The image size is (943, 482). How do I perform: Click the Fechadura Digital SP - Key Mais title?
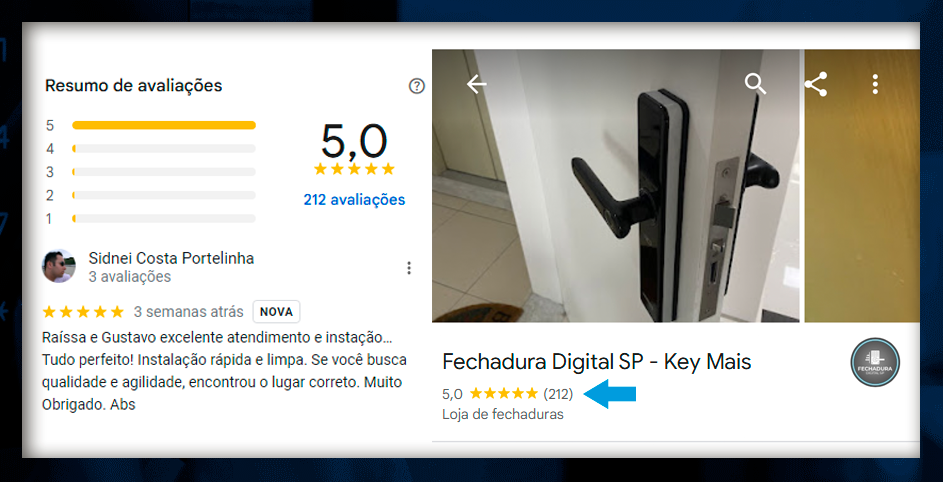click(597, 362)
